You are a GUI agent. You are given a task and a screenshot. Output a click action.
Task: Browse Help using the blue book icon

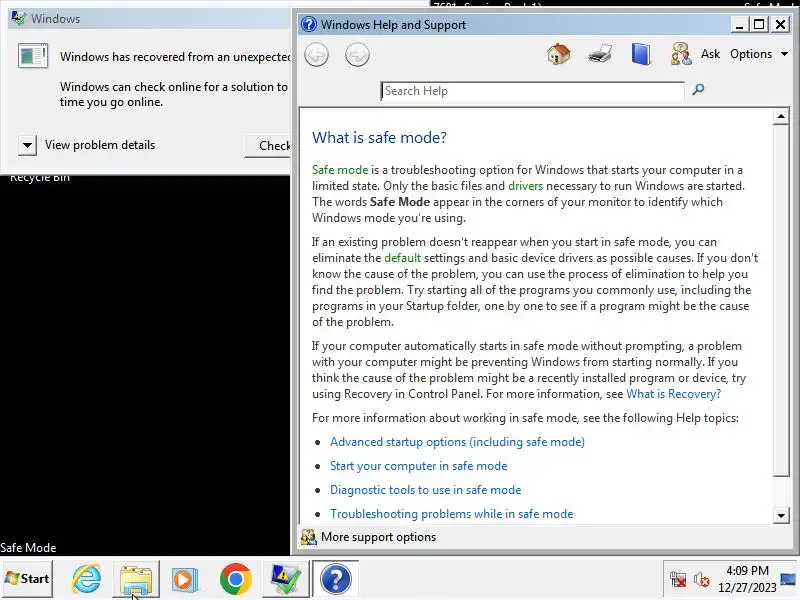coord(641,54)
